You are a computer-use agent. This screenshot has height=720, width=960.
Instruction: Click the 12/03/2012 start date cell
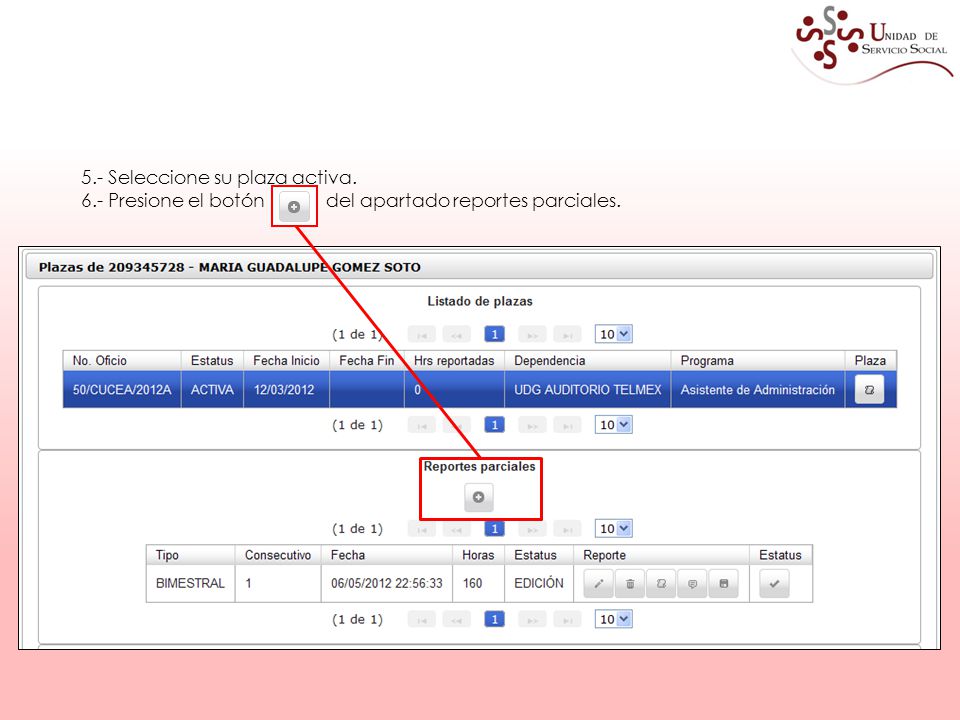[x=287, y=389]
